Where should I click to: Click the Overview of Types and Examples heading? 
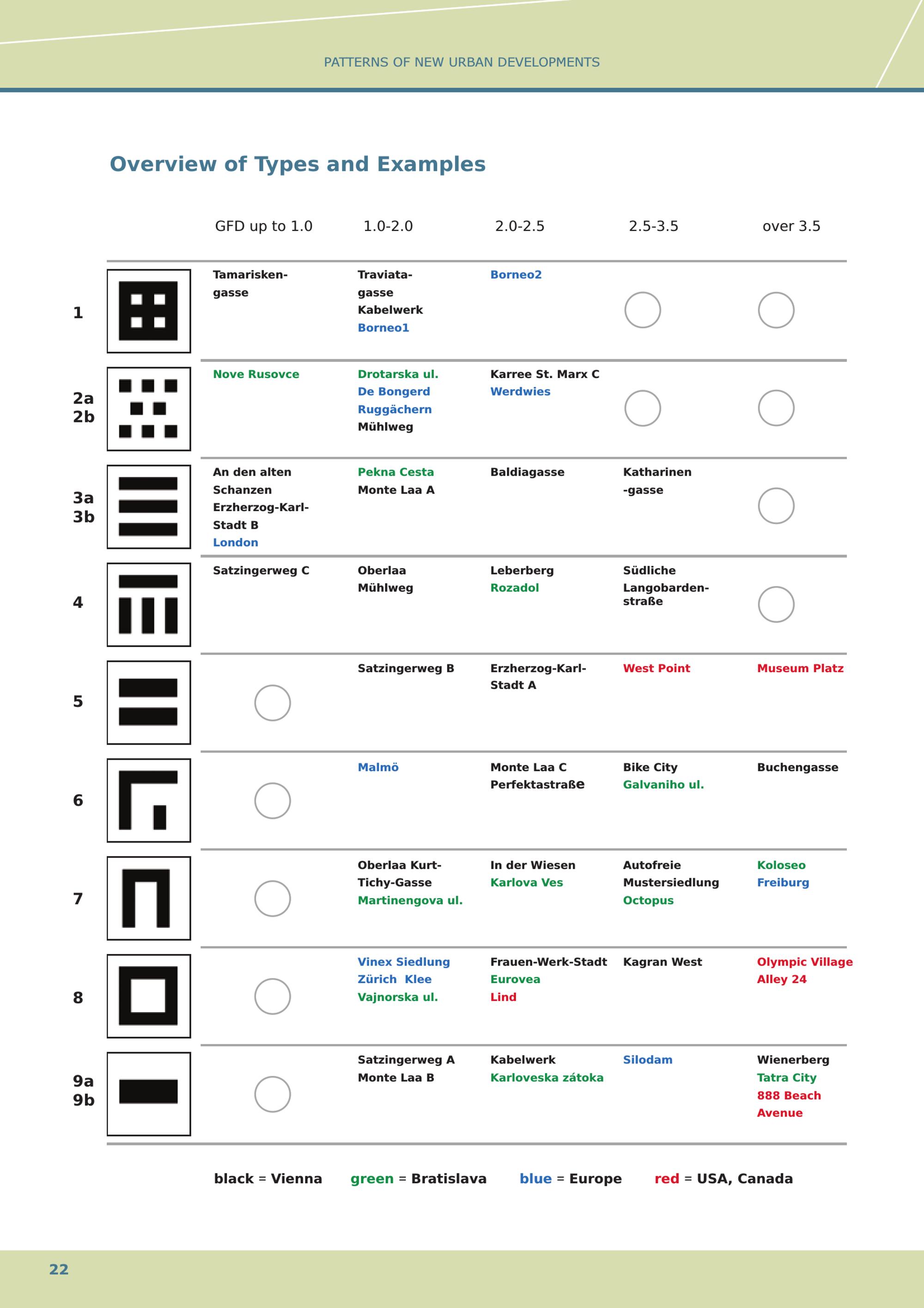pos(298,164)
